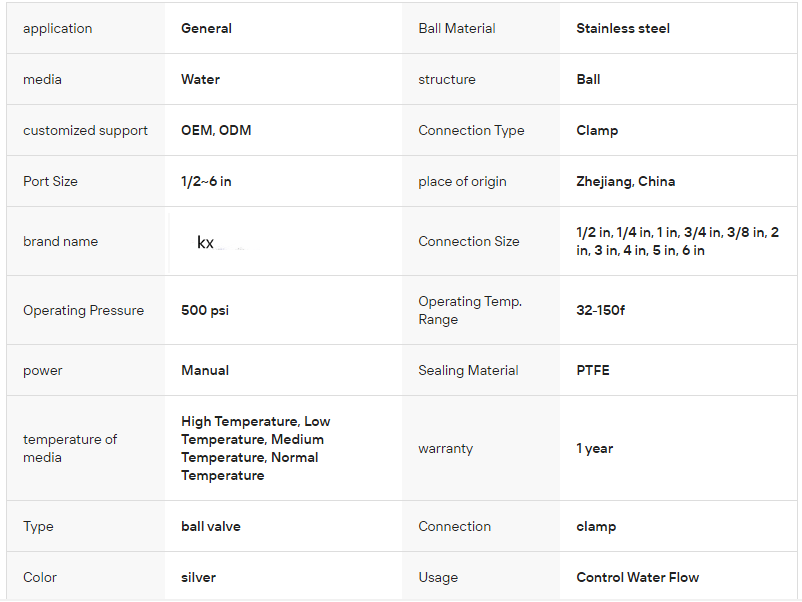This screenshot has width=802, height=602.
Task: Select the "1 year" warranty value
Action: tap(595, 449)
